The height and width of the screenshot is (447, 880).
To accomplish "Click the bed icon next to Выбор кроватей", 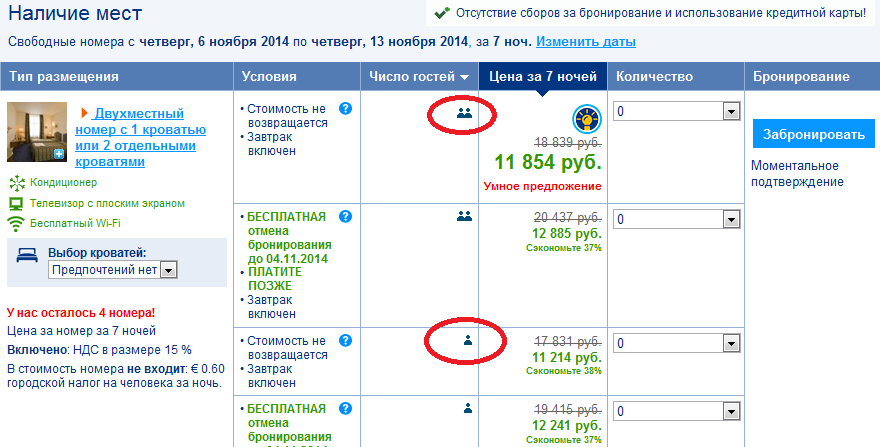I will pyautogui.click(x=26, y=256).
